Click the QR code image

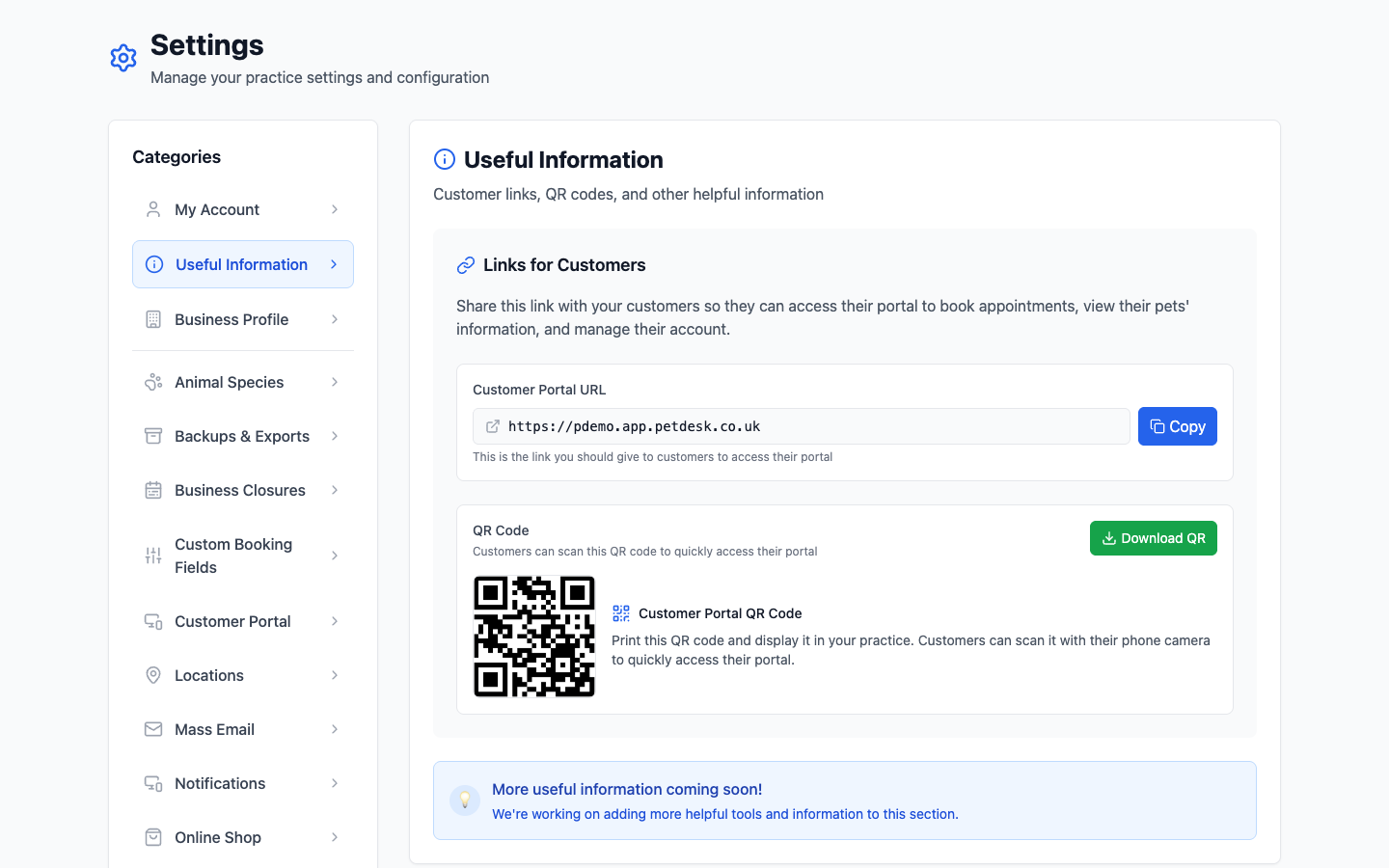pos(534,637)
